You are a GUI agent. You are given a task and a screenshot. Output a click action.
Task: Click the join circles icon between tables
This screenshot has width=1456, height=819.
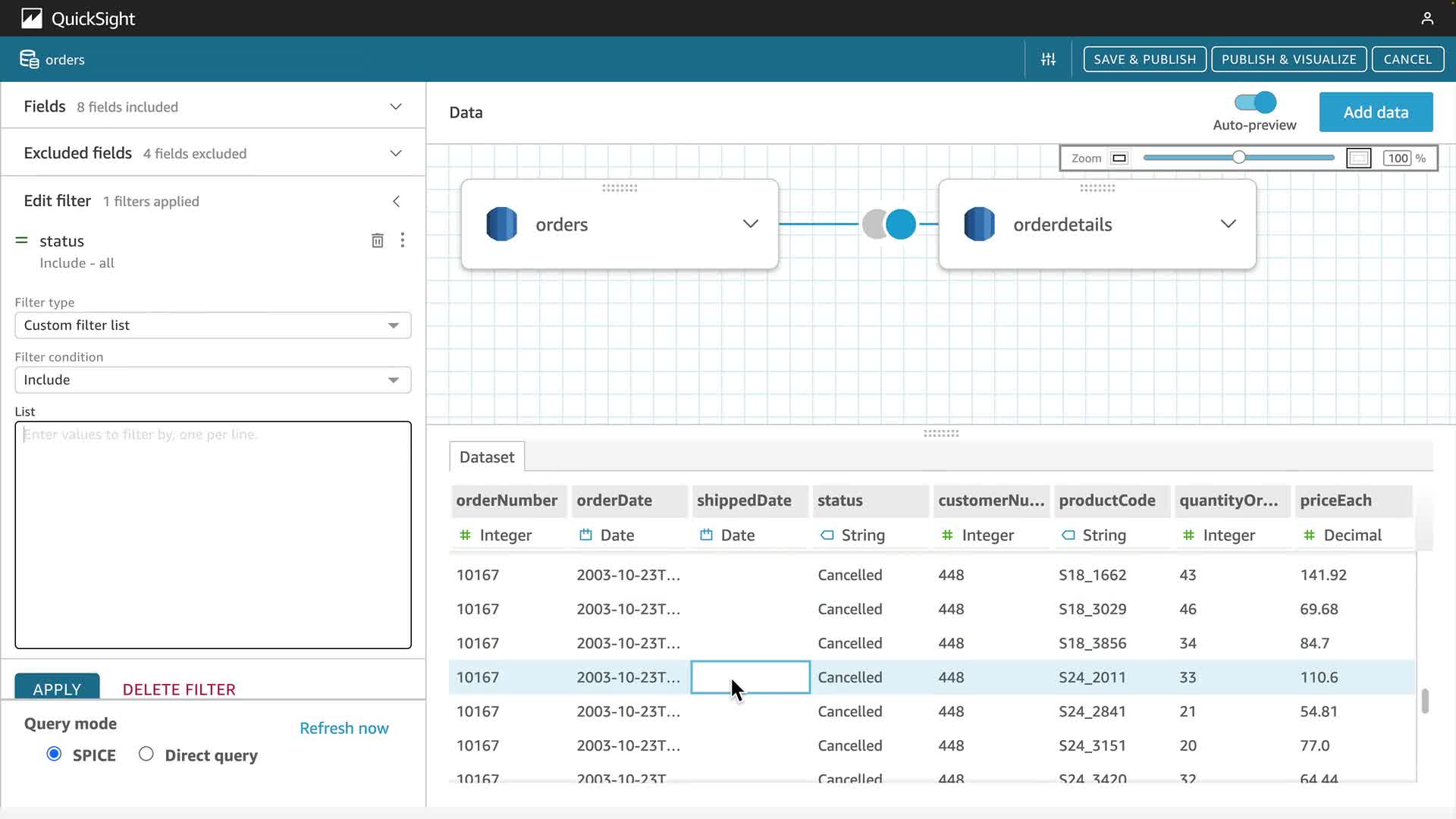tap(889, 224)
